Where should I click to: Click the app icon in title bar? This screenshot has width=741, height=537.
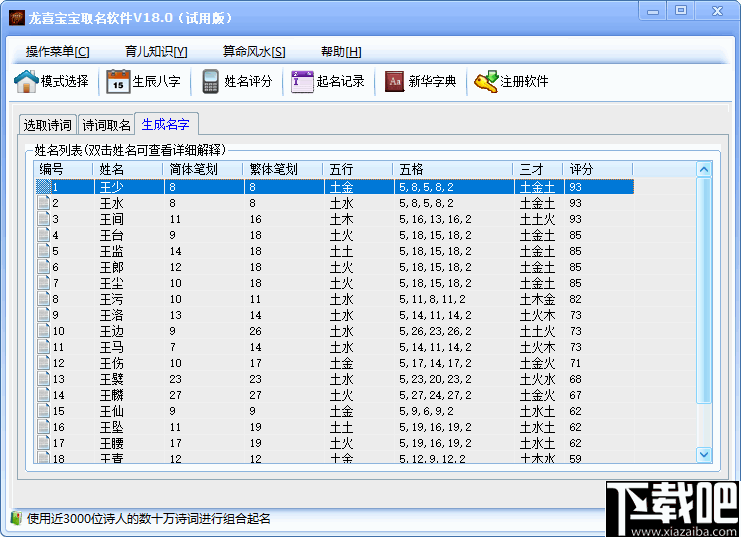pyautogui.click(x=16, y=18)
